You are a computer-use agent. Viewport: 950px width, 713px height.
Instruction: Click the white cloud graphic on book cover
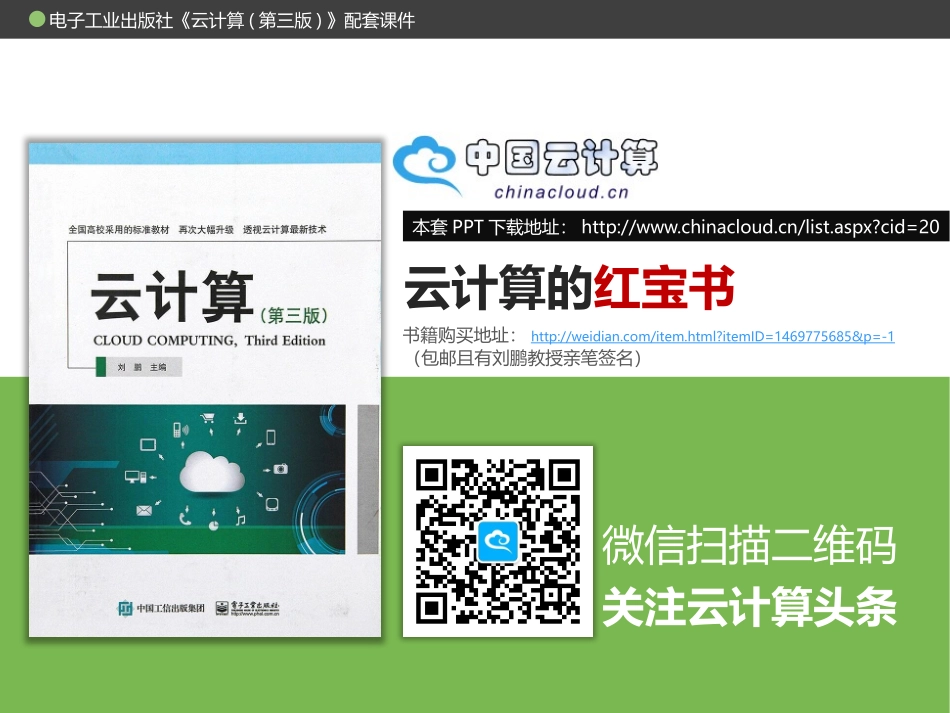coord(211,472)
